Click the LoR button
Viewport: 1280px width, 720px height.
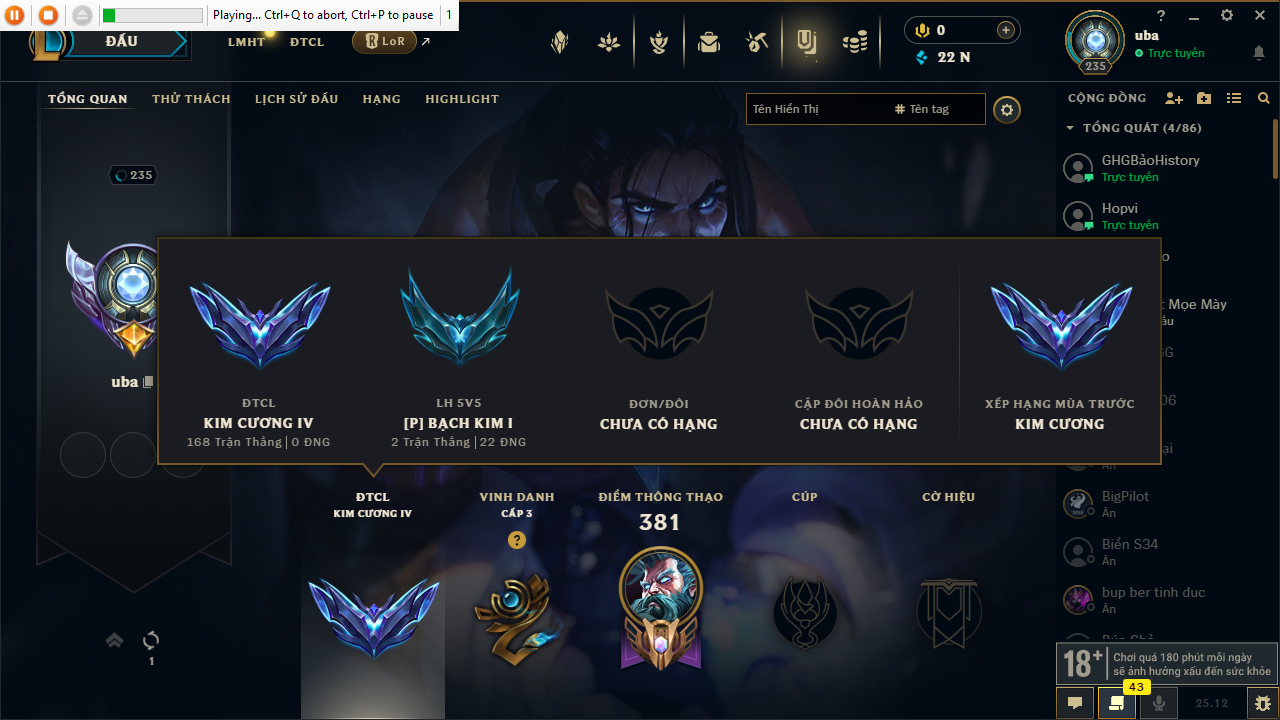384,41
